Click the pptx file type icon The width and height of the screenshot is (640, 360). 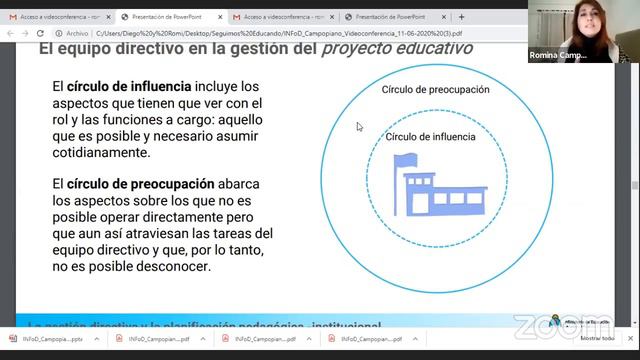pyautogui.click(x=13, y=338)
